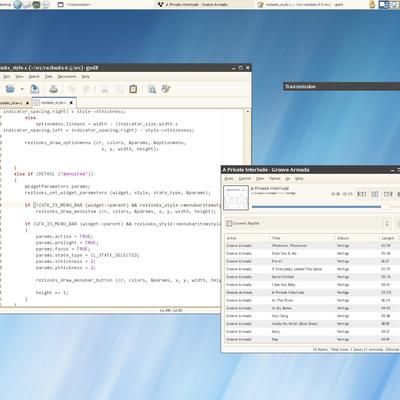The image size is (400, 400).
Task: Select the 'In My Bones' track
Action: [311, 308]
